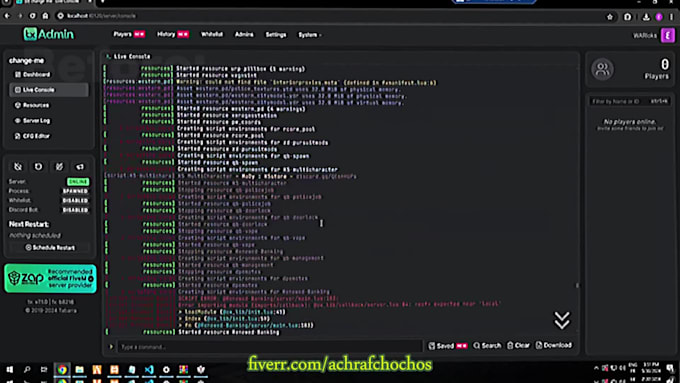Click the announcement megaphone icon
Screen dimensions: 680x383
pyautogui.click(x=80, y=167)
